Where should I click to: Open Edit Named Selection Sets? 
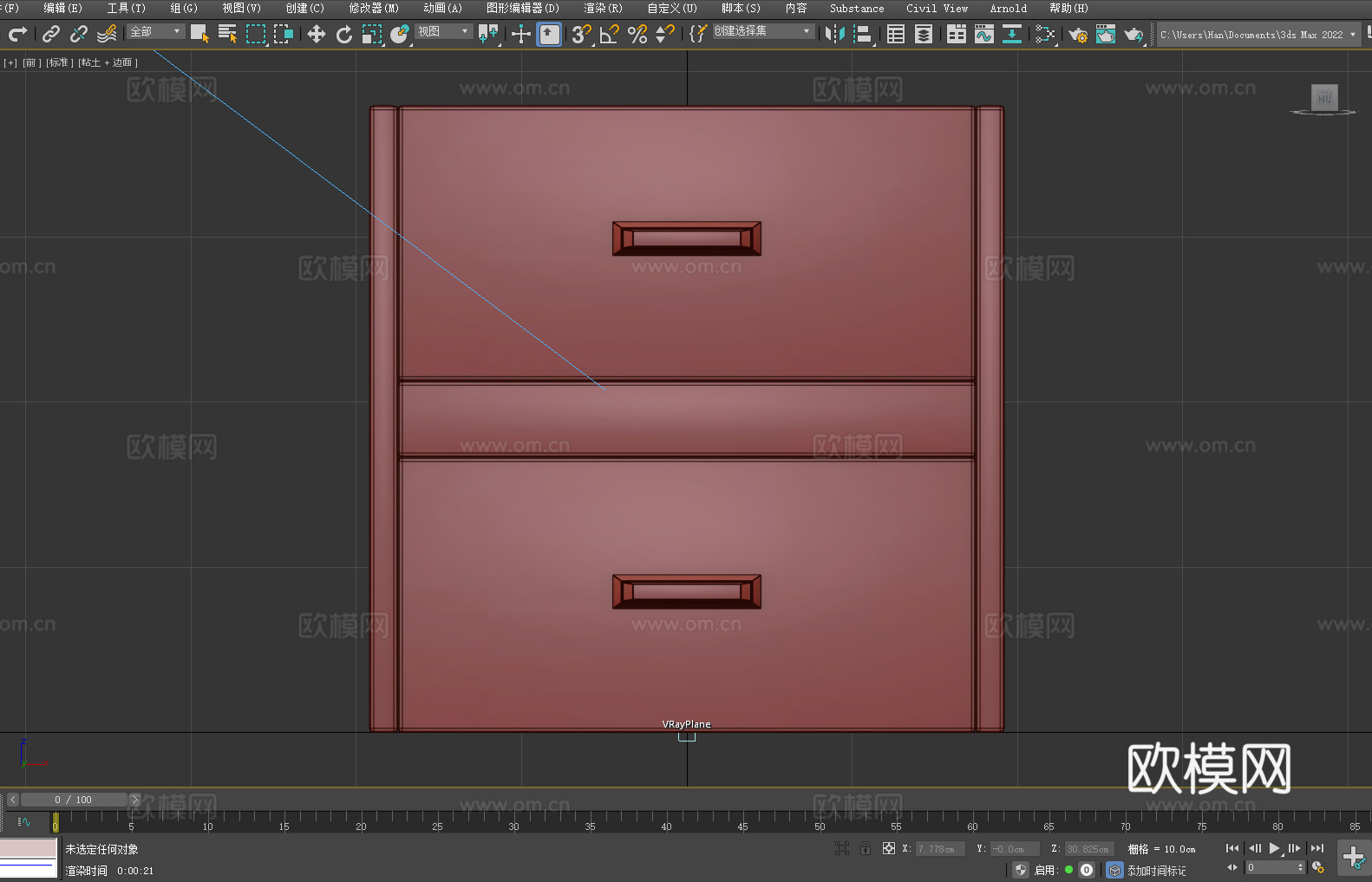(x=698, y=34)
